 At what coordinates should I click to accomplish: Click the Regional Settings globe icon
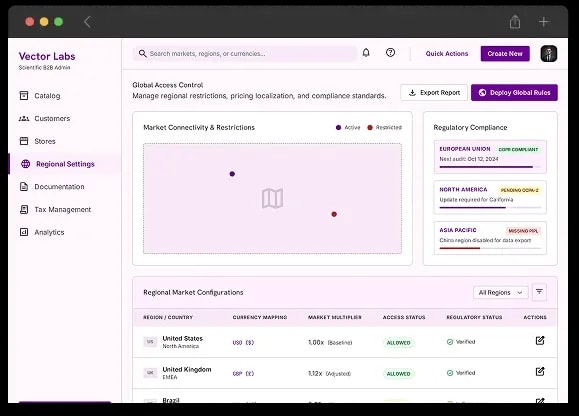pyautogui.click(x=25, y=164)
